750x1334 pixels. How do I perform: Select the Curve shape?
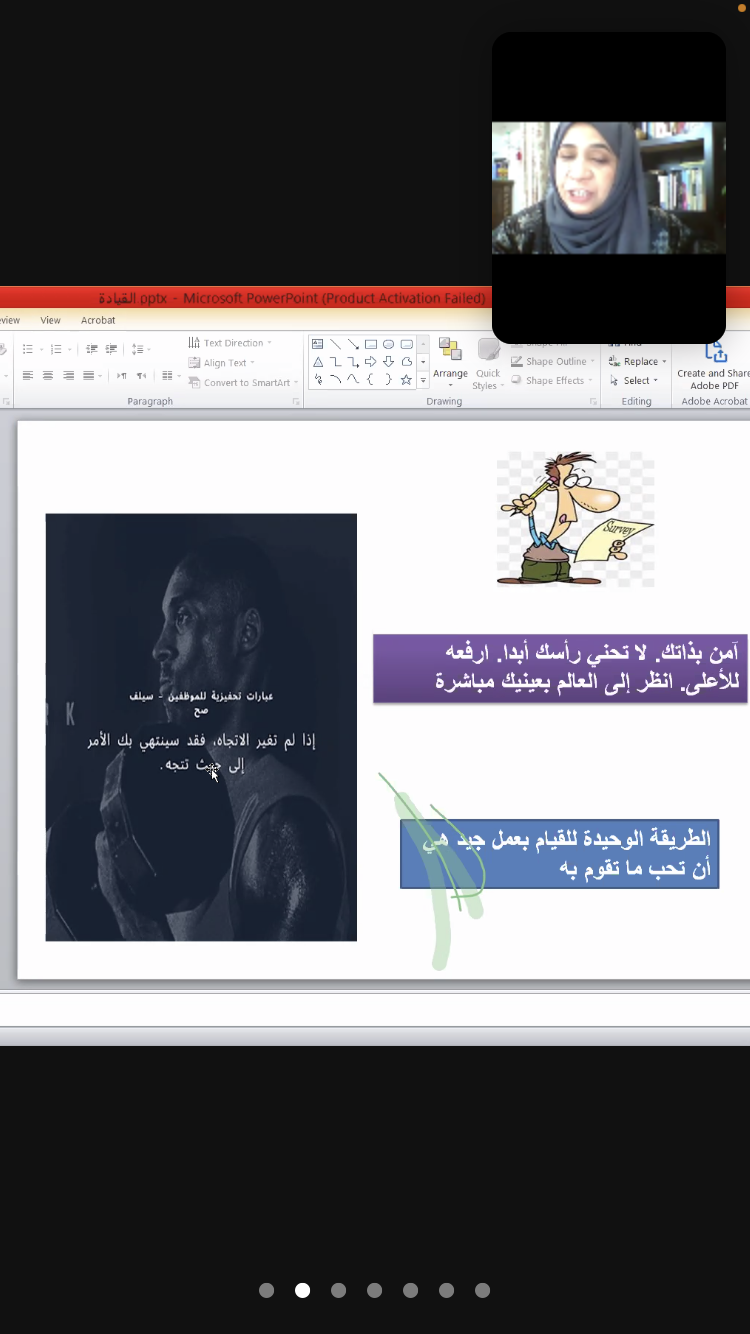pyautogui.click(x=353, y=380)
